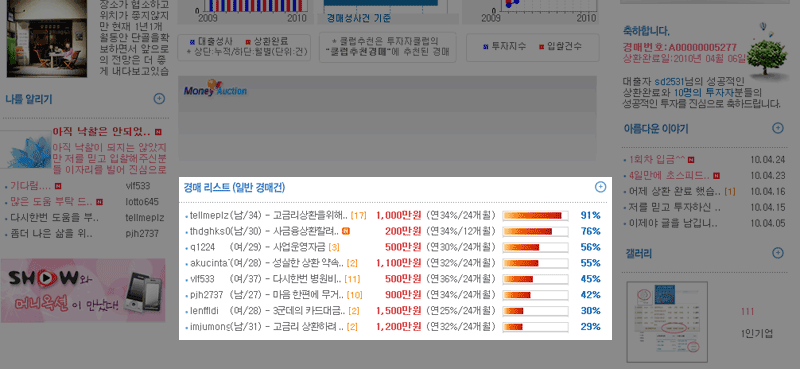Screen dimensions: 800x369
Task: Click the plus icon beside 아름다운 이야기
Action: [x=778, y=128]
